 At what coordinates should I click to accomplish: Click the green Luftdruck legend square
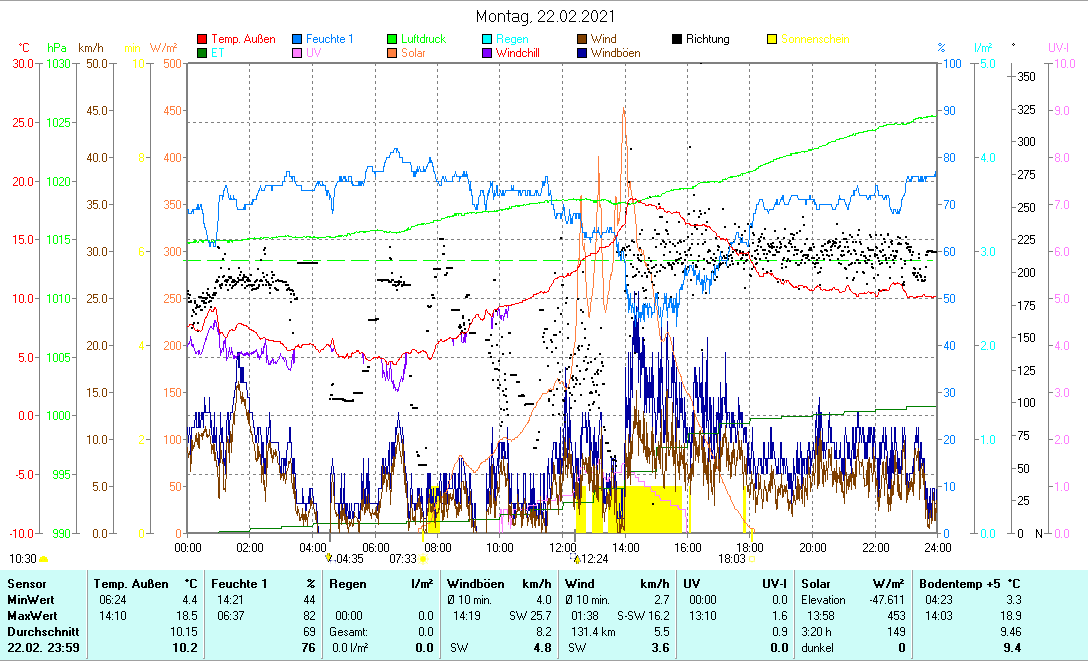[393, 40]
